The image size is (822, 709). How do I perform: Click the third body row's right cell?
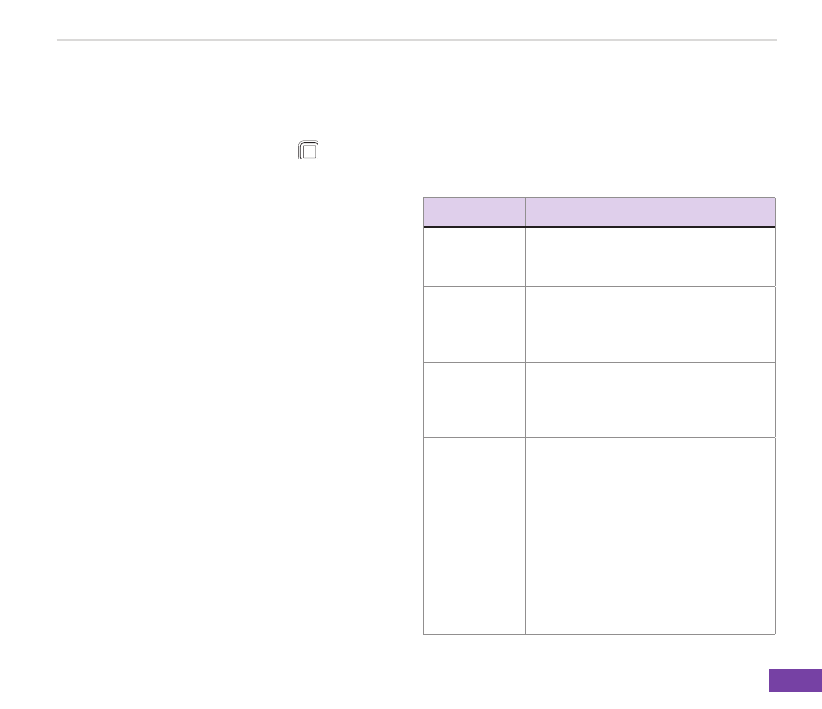[x=650, y=399]
